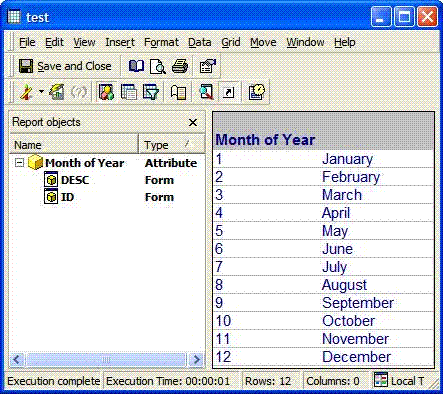Open the Move menu
This screenshot has width=443, height=394.
263,42
